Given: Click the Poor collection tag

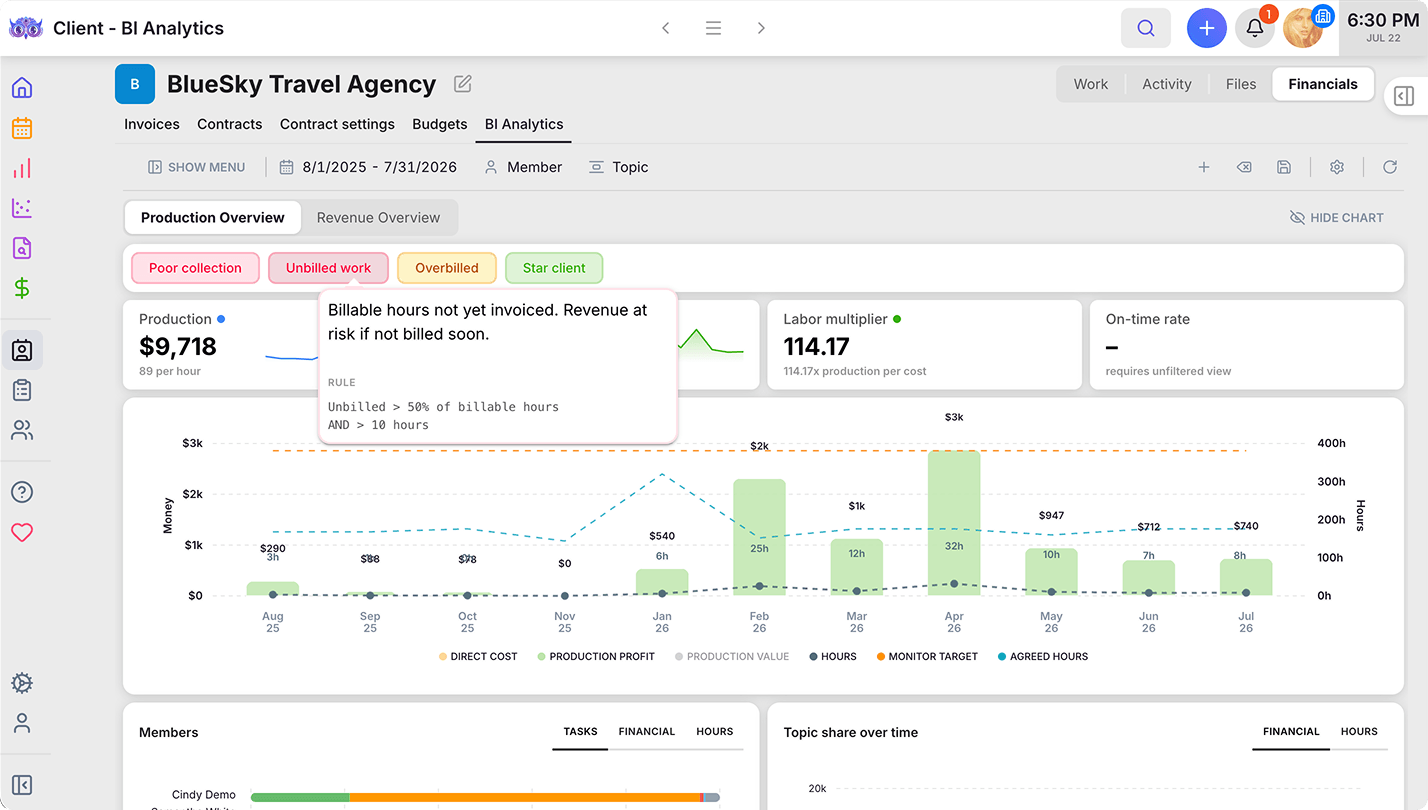Looking at the screenshot, I should (x=195, y=268).
